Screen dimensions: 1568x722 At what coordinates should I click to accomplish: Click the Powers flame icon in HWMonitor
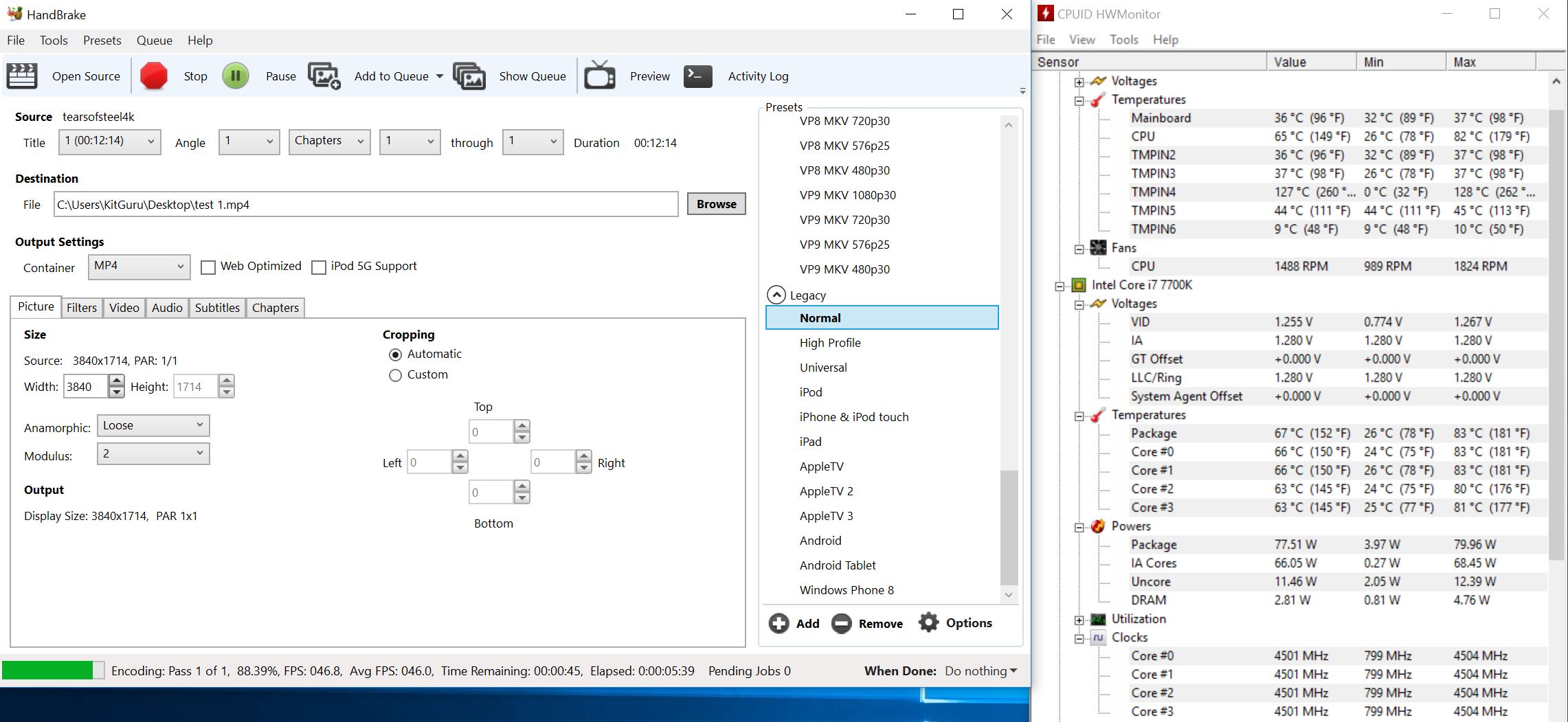[x=1099, y=526]
